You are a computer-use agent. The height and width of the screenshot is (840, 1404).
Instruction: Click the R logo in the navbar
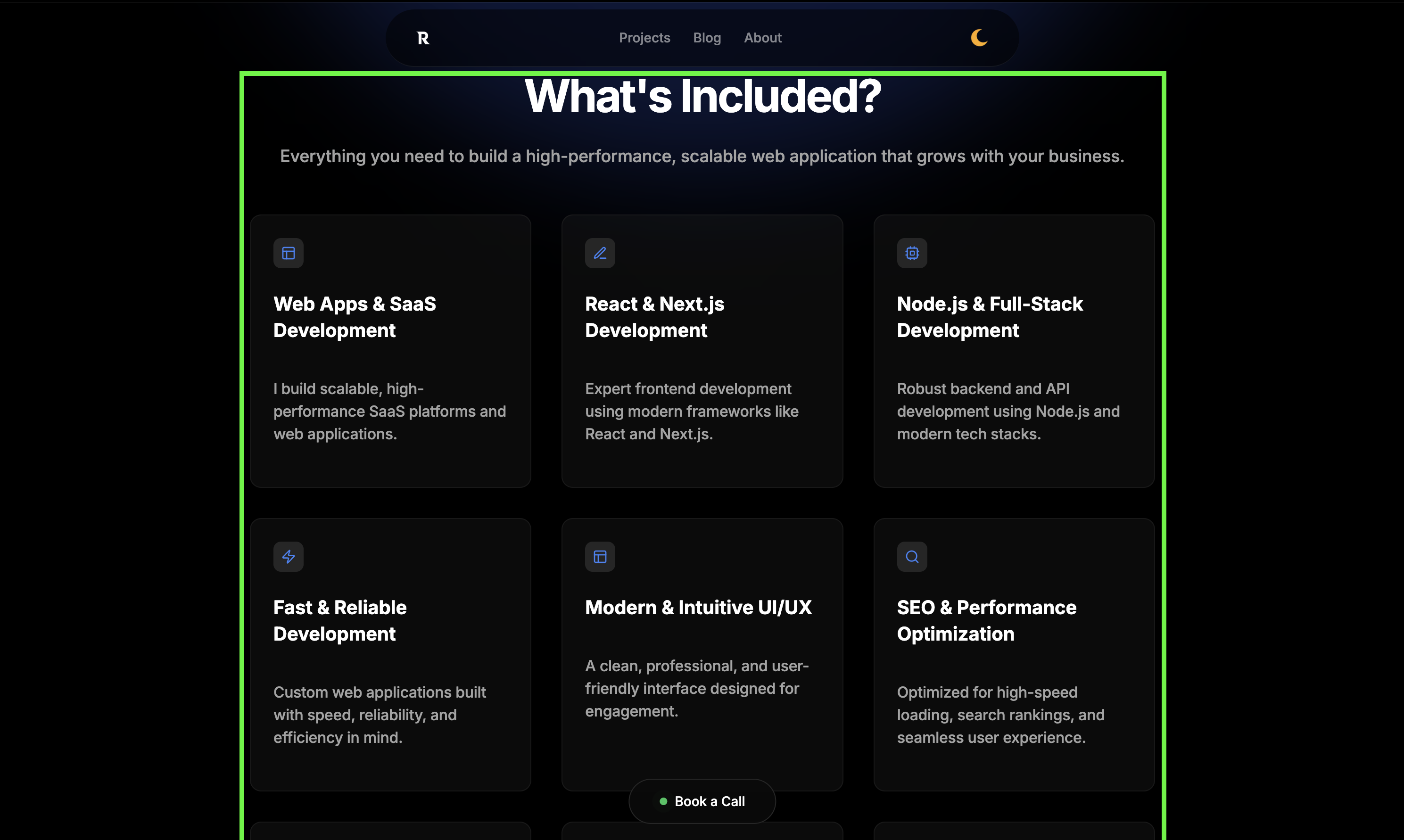[x=423, y=38]
